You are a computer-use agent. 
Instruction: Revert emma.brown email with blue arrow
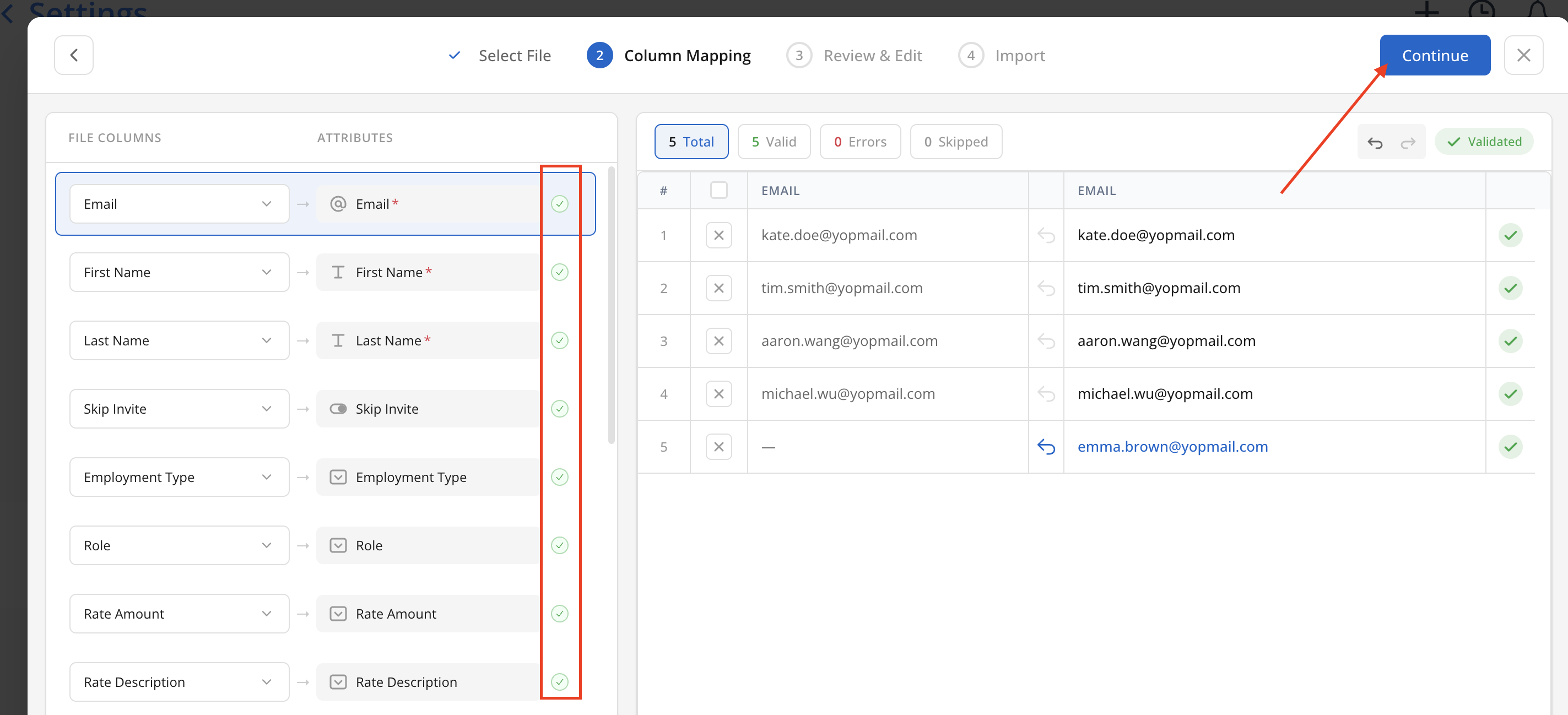coord(1045,447)
